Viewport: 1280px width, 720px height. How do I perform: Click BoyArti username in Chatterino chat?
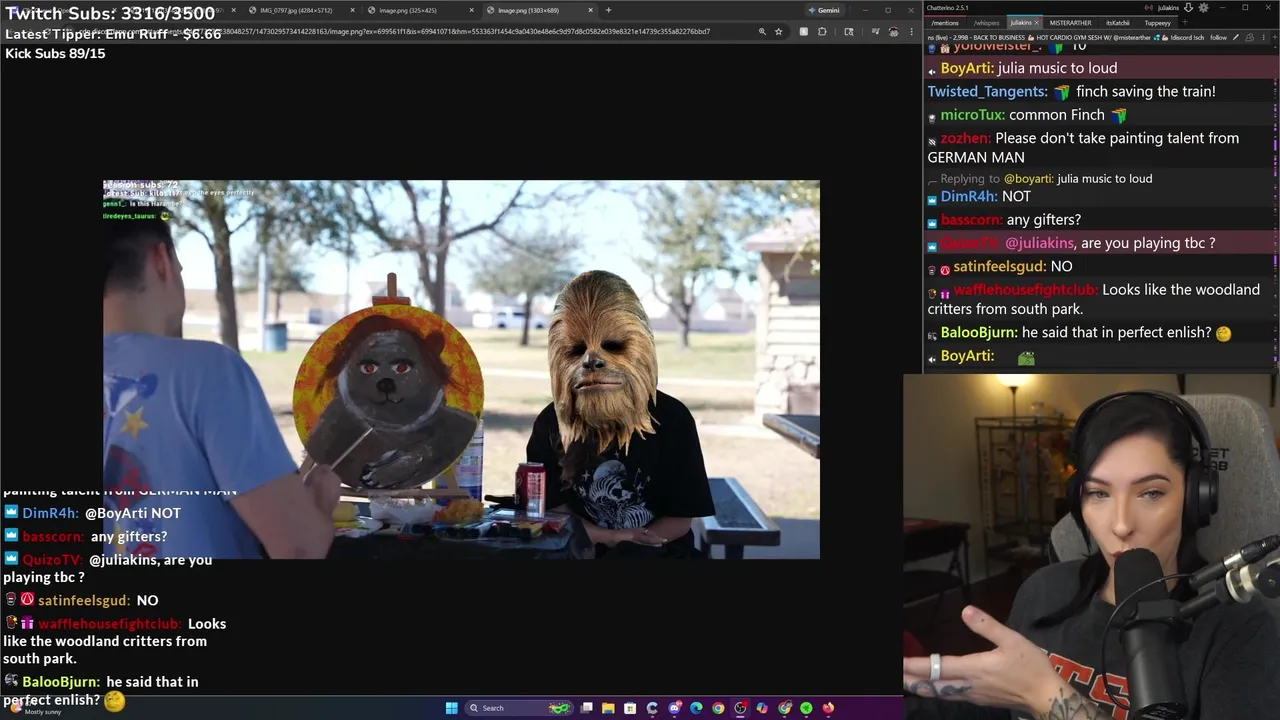(x=967, y=68)
